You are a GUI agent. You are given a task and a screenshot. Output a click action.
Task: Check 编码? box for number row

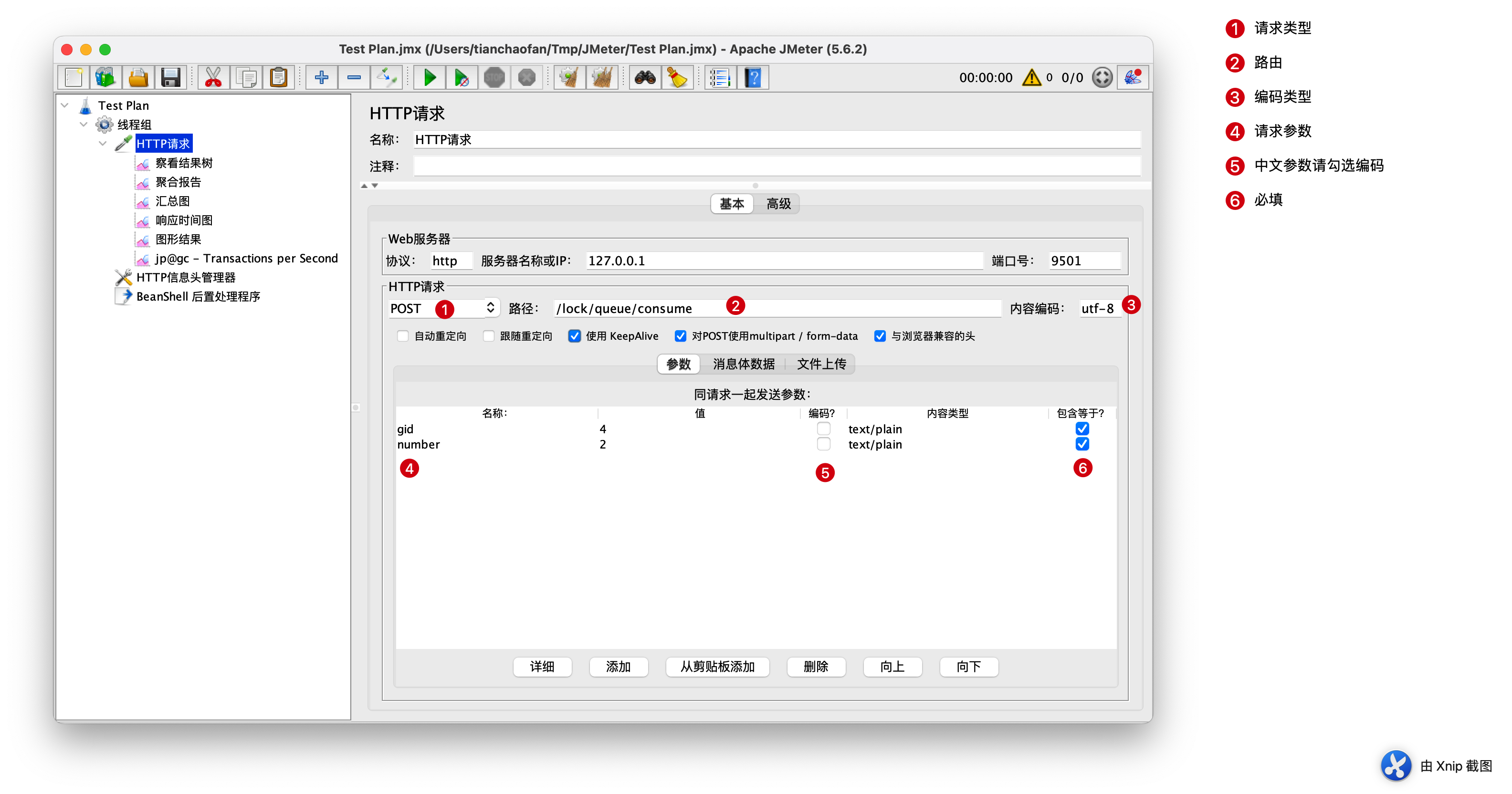click(823, 444)
